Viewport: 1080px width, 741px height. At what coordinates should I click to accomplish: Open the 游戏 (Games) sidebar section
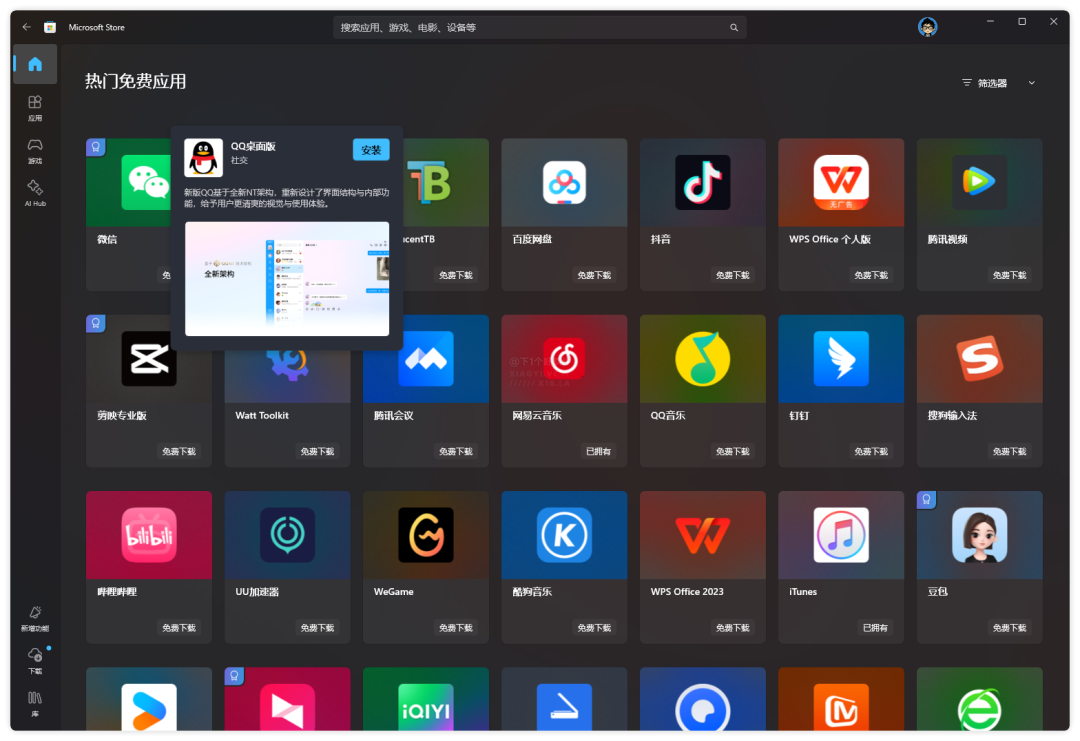(x=34, y=151)
